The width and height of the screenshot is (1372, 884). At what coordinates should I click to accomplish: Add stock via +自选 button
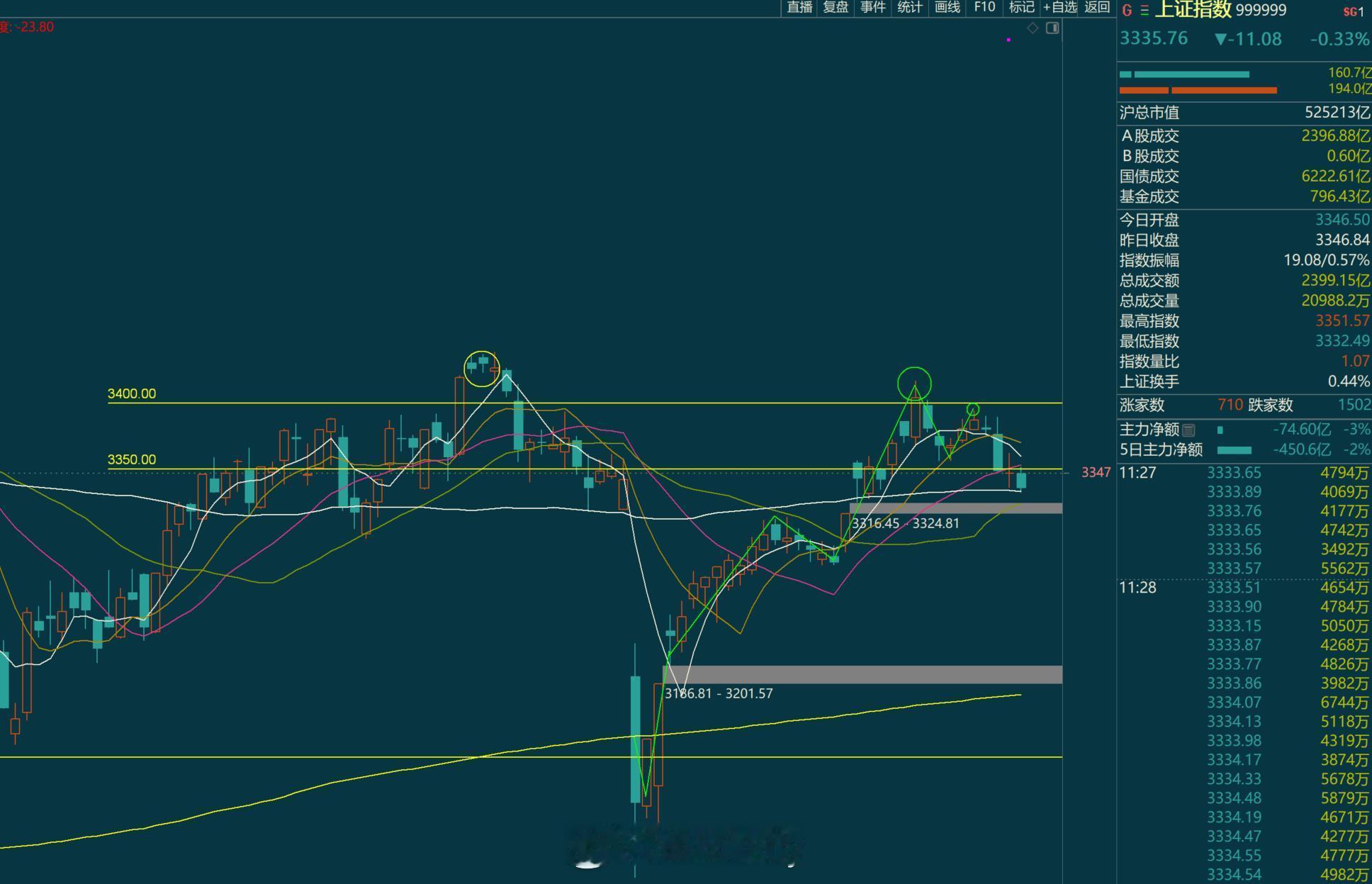click(x=1059, y=7)
